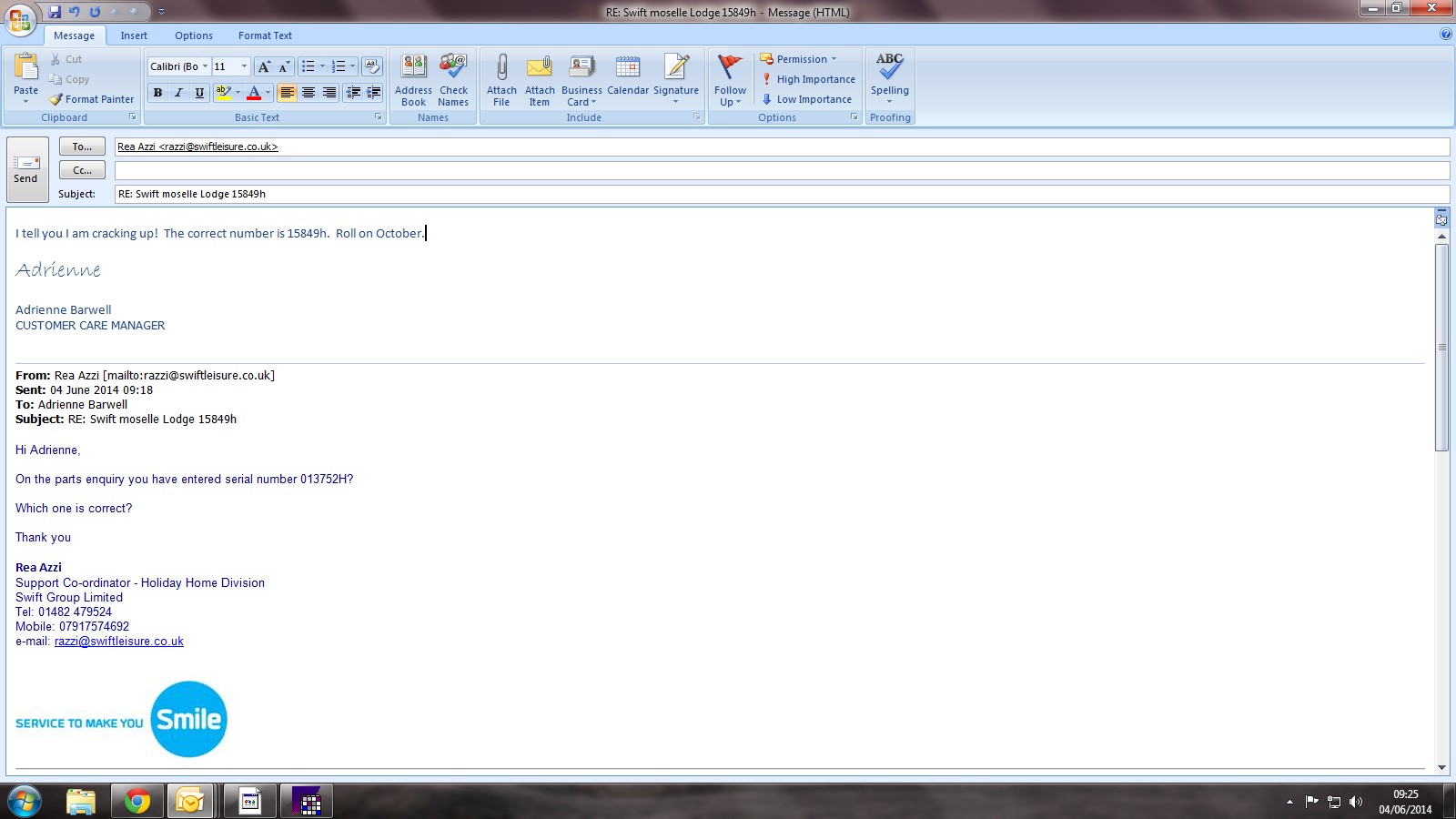Select the Format Painter tool
This screenshot has width=1456, height=819.
point(92,99)
